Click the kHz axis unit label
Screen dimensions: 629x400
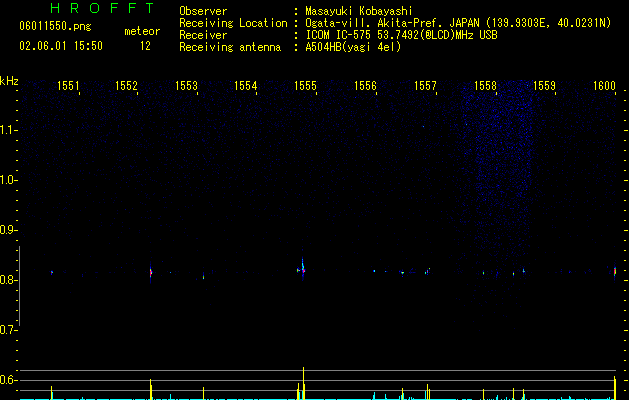(x=9, y=81)
